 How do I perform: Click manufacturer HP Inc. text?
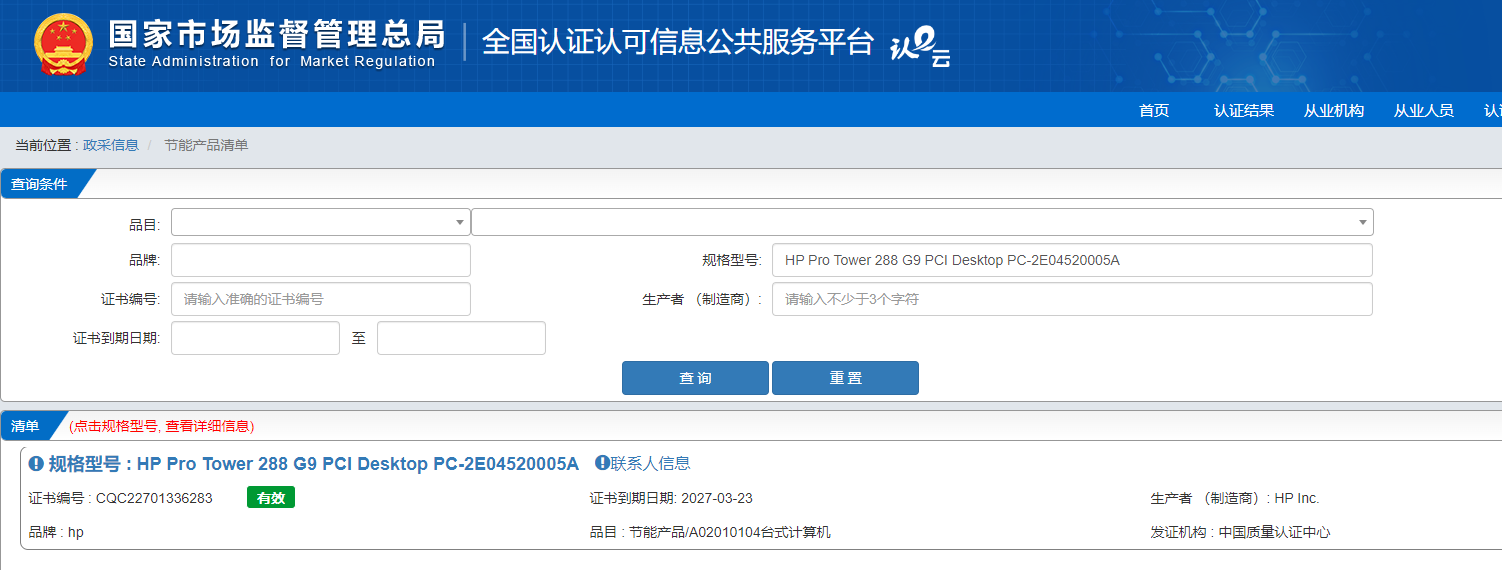(x=1297, y=498)
